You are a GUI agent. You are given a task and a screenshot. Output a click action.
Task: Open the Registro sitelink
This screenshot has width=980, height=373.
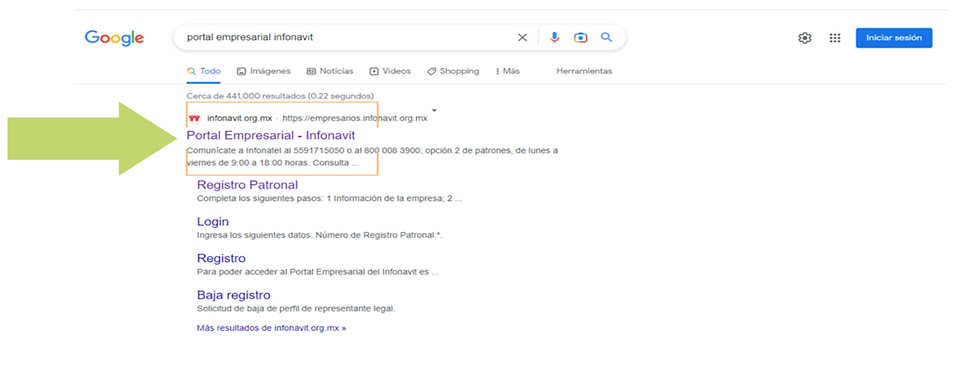221,258
